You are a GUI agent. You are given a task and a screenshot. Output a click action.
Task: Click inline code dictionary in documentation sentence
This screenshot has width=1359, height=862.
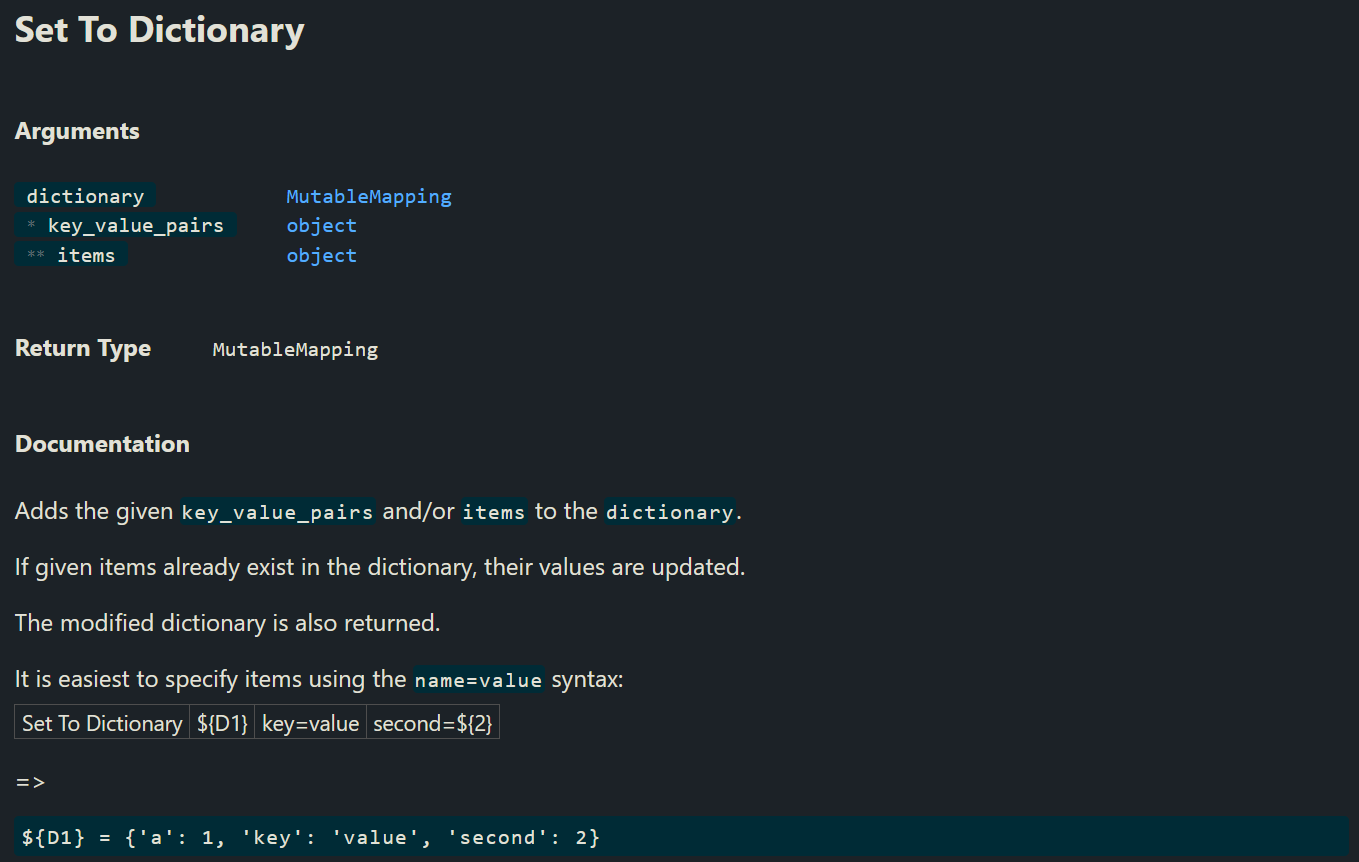670,512
